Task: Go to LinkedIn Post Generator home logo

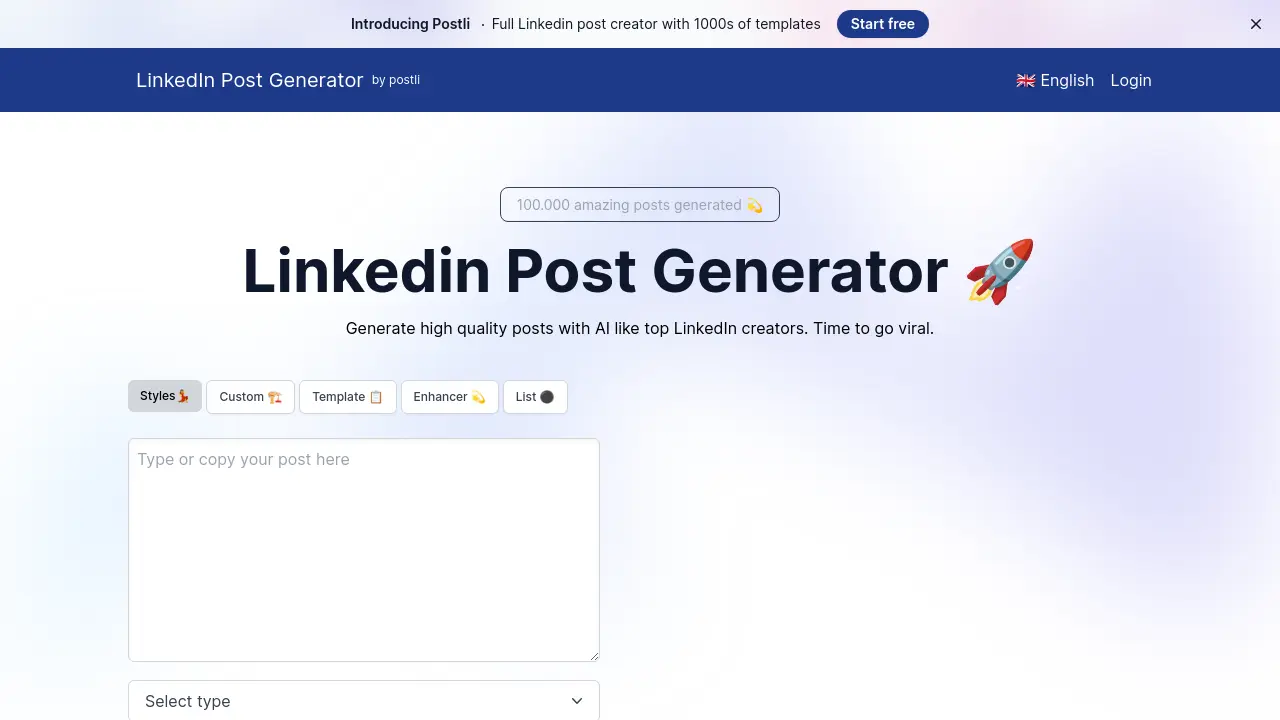Action: 250,80
